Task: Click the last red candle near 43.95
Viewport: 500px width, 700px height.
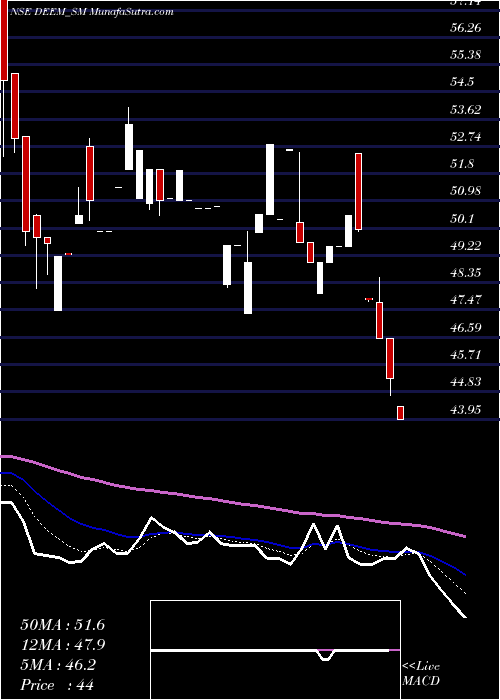Action: click(400, 413)
